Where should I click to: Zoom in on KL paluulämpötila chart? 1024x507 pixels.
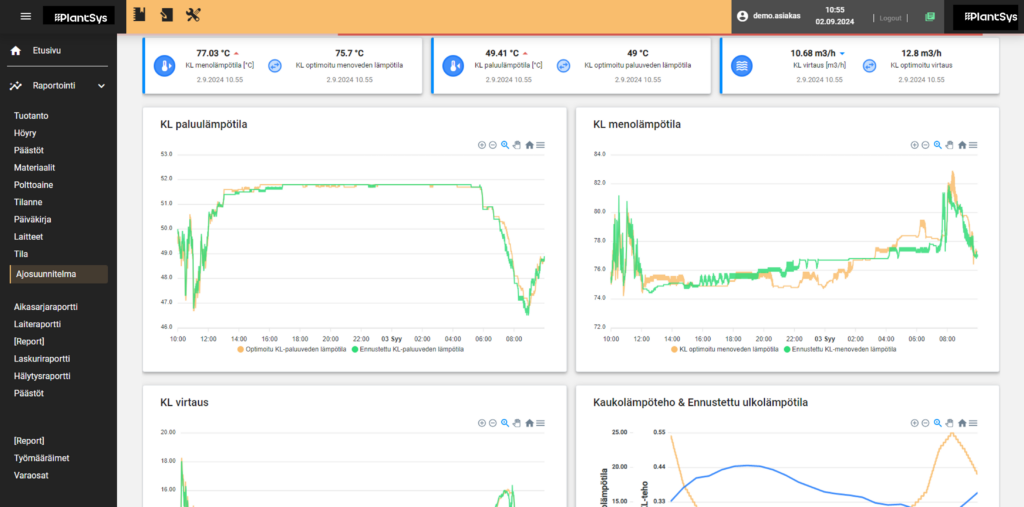482,145
